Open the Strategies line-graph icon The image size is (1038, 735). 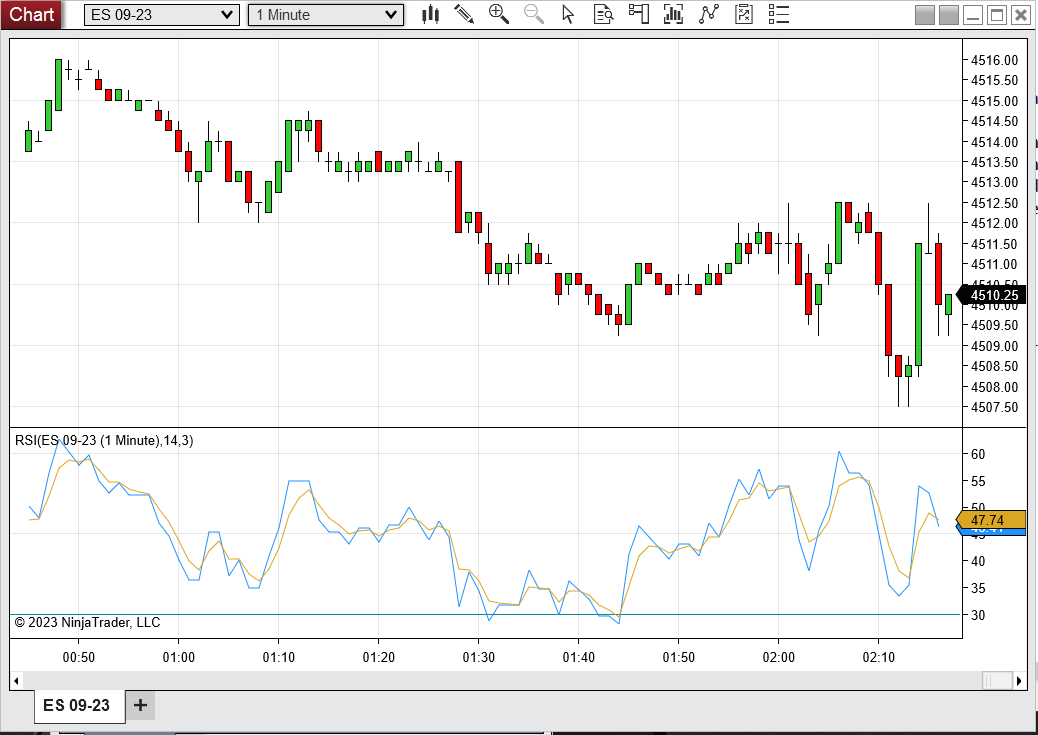click(708, 14)
